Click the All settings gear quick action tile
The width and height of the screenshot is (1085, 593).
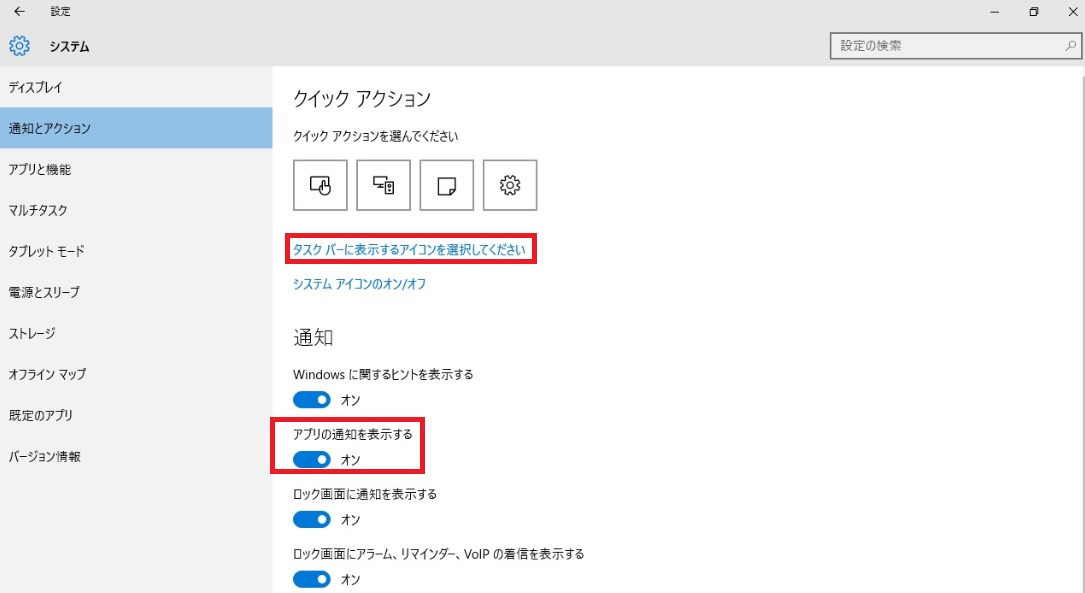click(510, 185)
